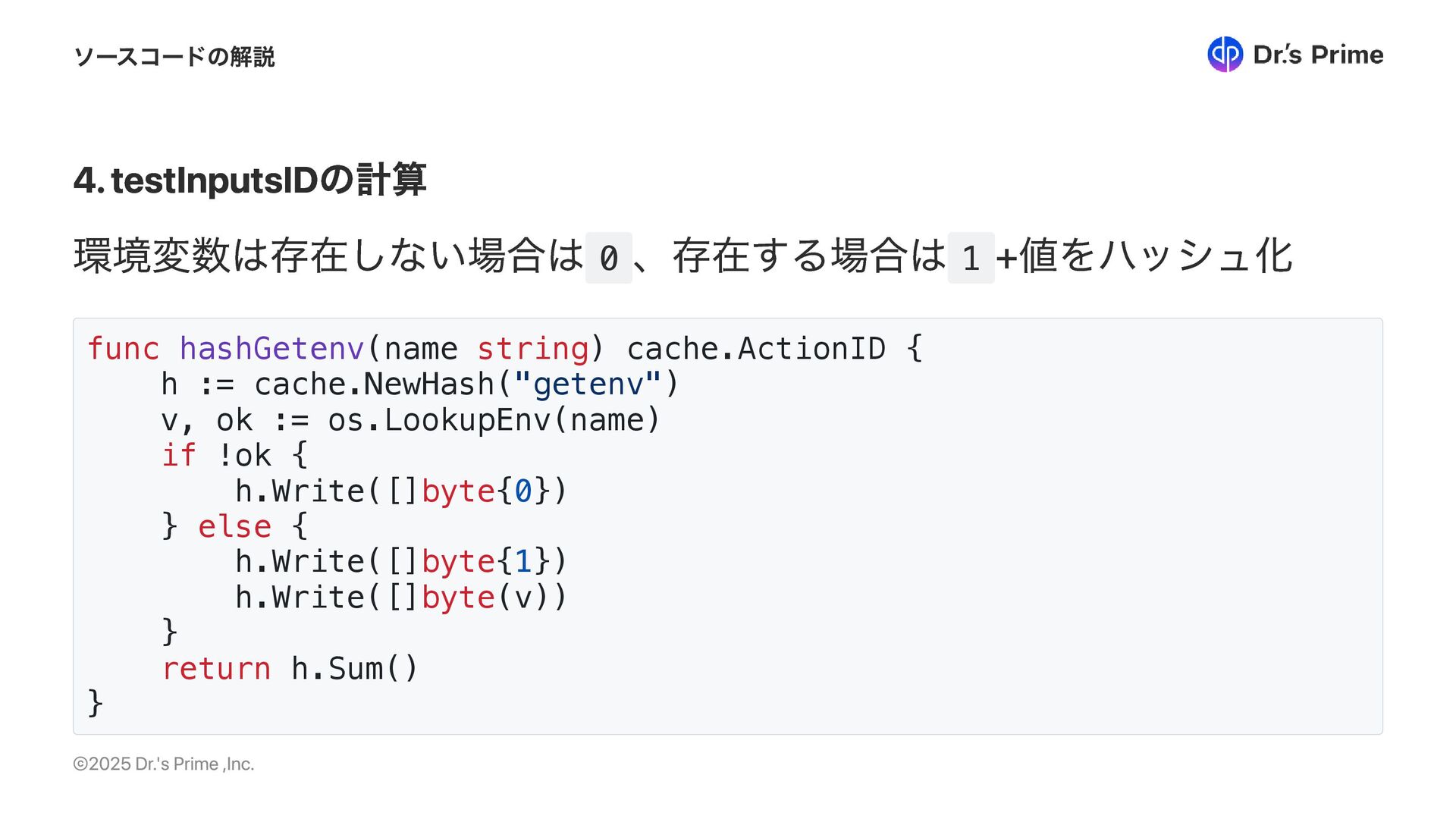
Task: Click the testInputsIDの計算 heading
Action: click(250, 180)
